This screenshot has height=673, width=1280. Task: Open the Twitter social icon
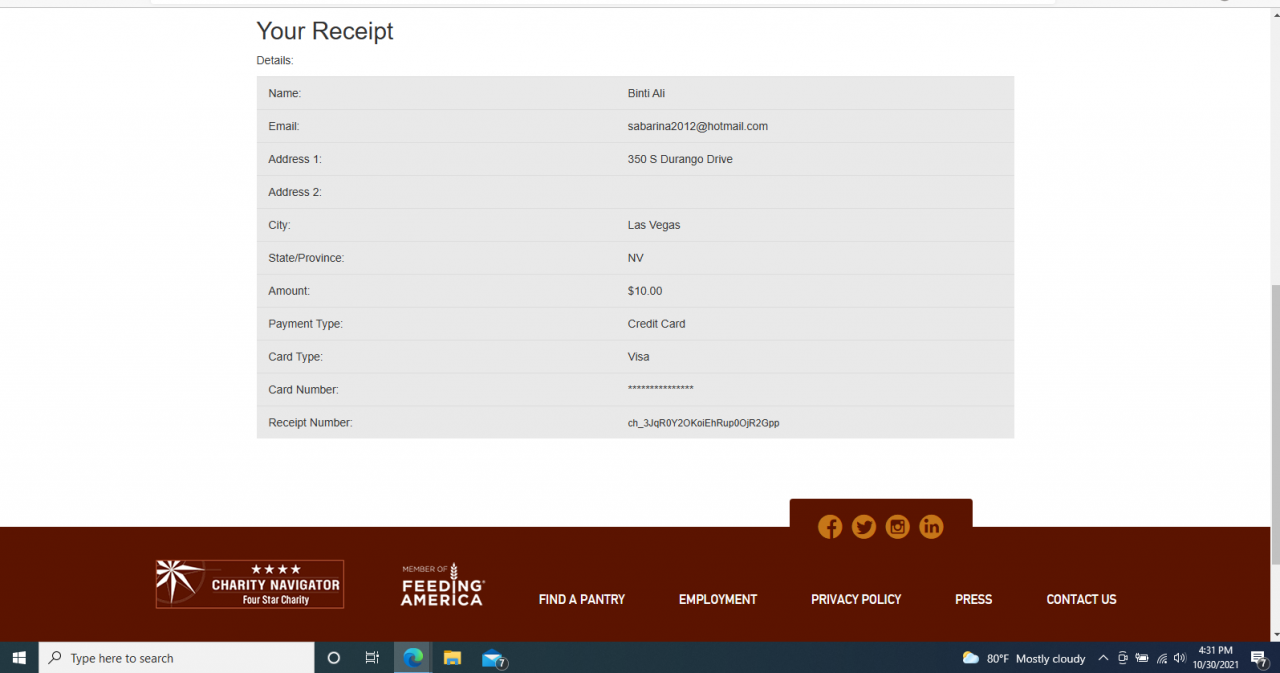point(864,527)
